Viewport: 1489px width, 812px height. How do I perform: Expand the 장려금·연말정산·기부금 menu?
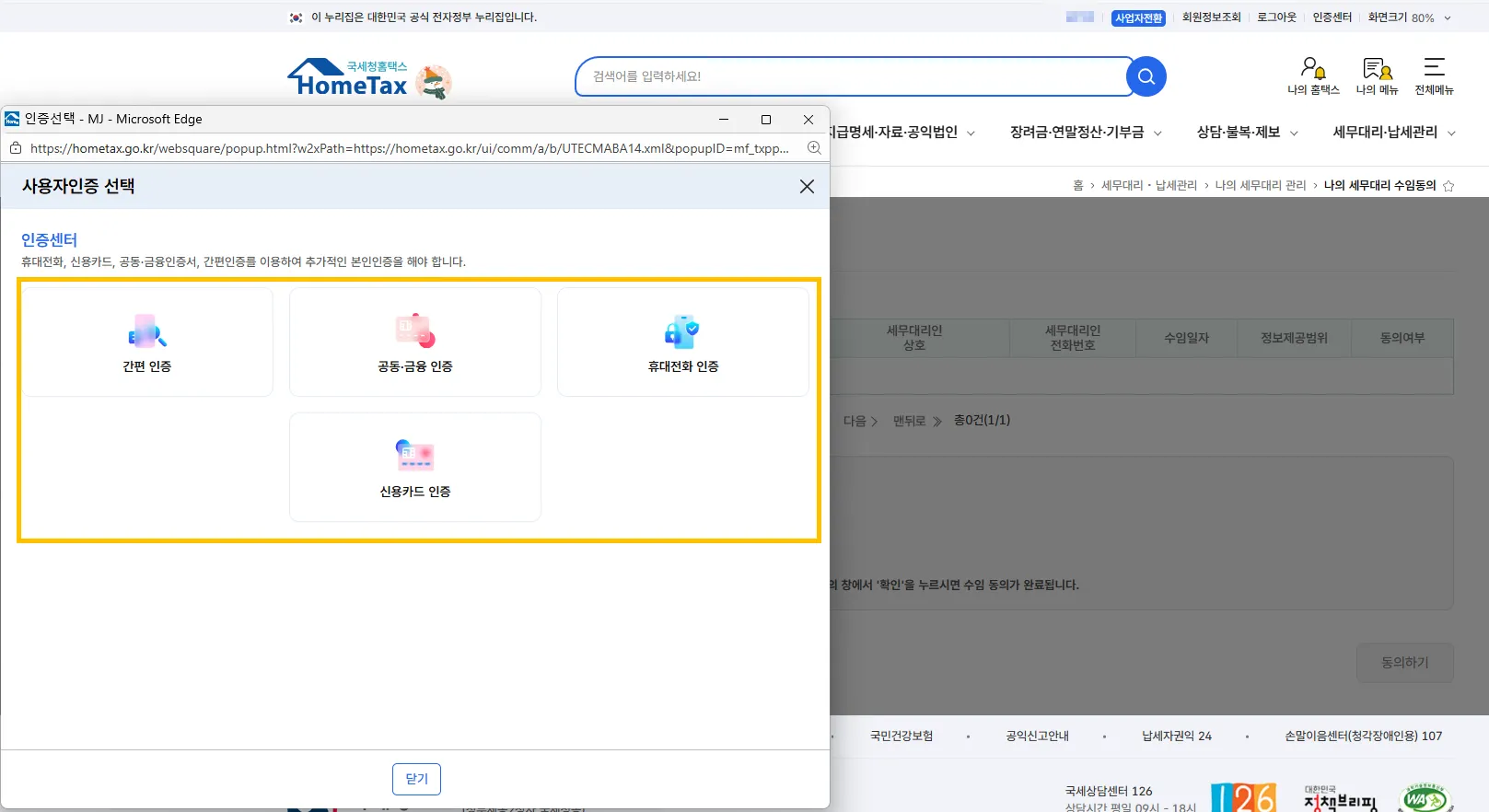[1086, 133]
